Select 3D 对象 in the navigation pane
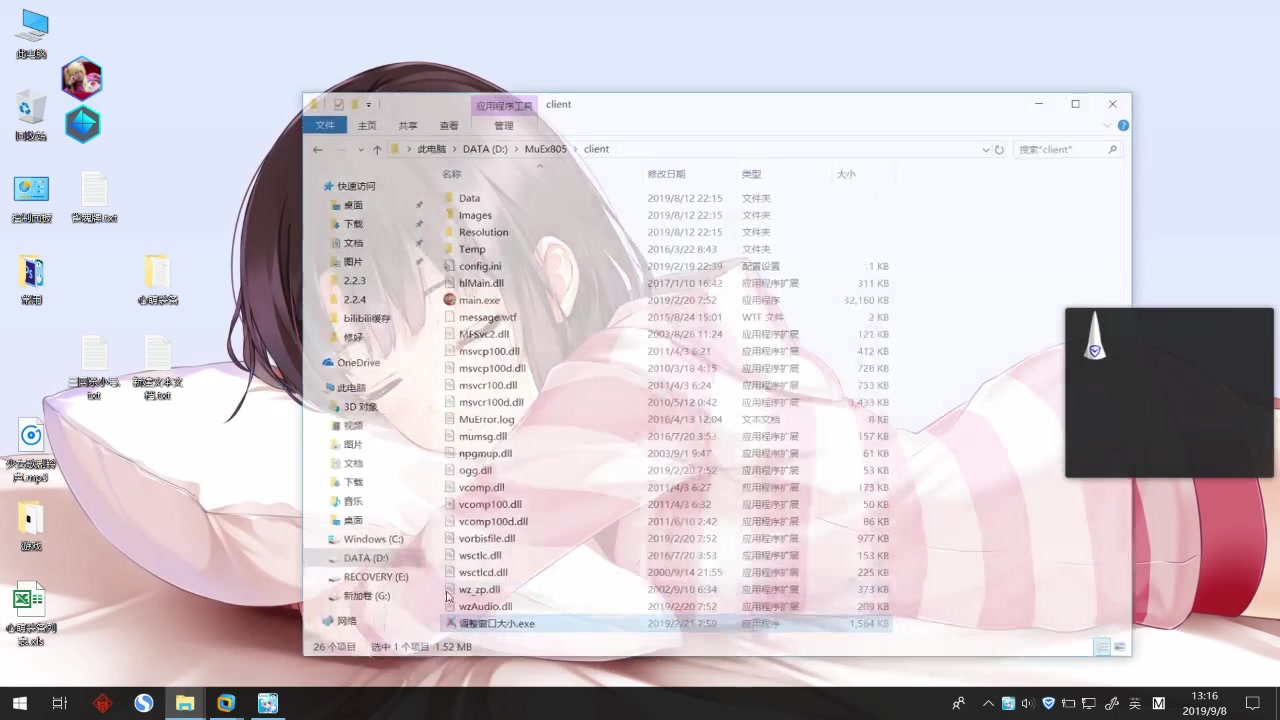This screenshot has width=1280, height=720. point(360,407)
